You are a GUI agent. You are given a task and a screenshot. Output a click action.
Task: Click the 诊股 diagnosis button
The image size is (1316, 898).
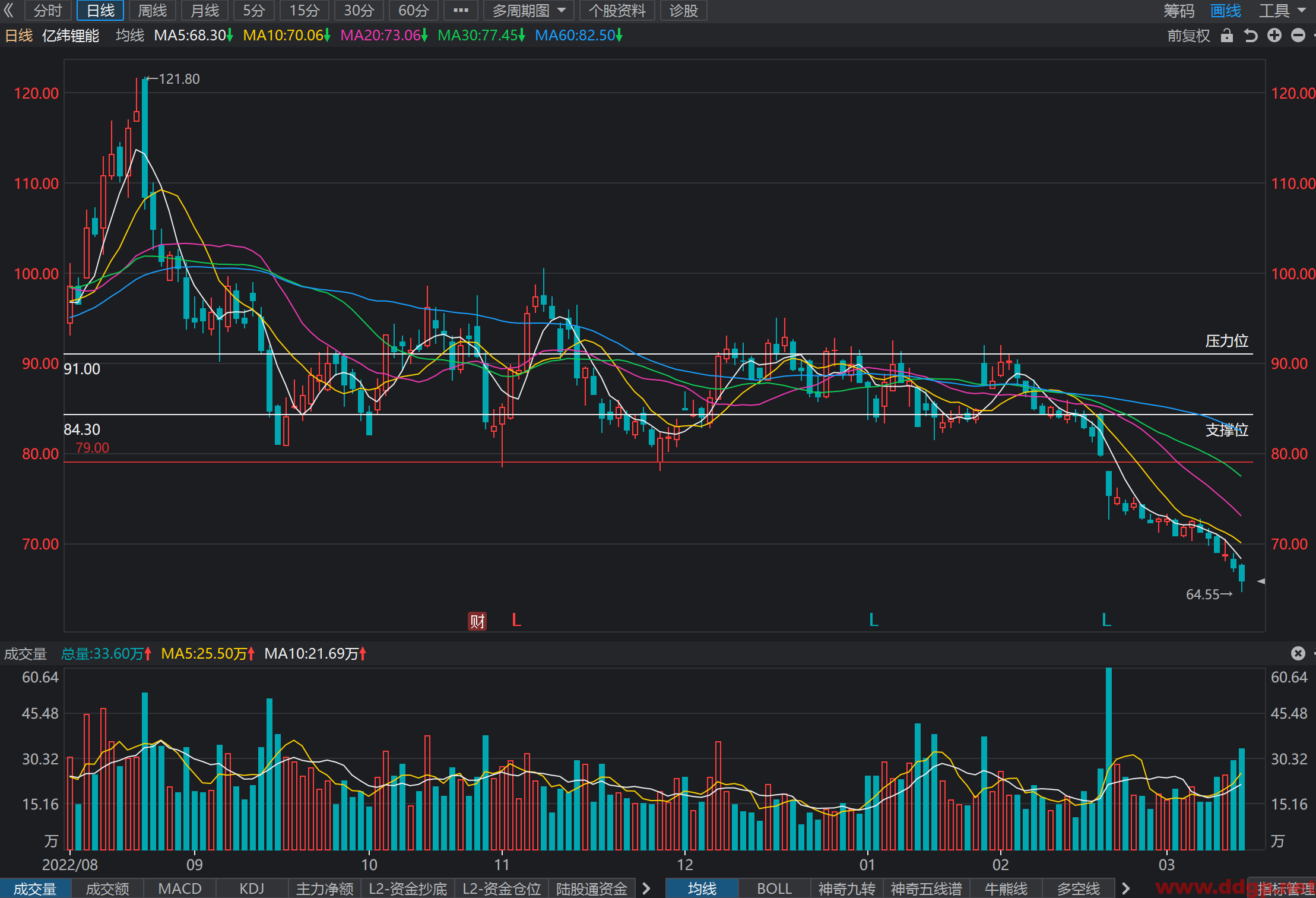[x=683, y=11]
